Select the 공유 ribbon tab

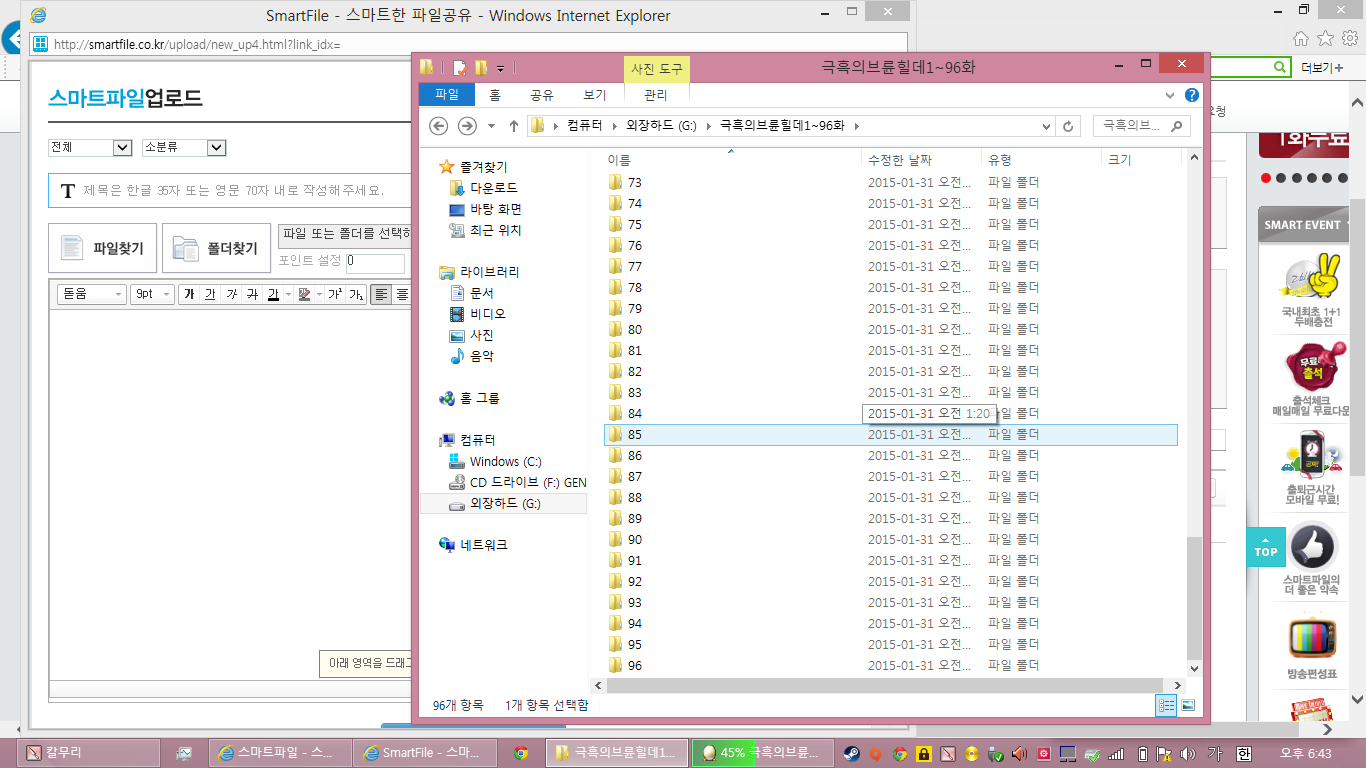click(542, 95)
